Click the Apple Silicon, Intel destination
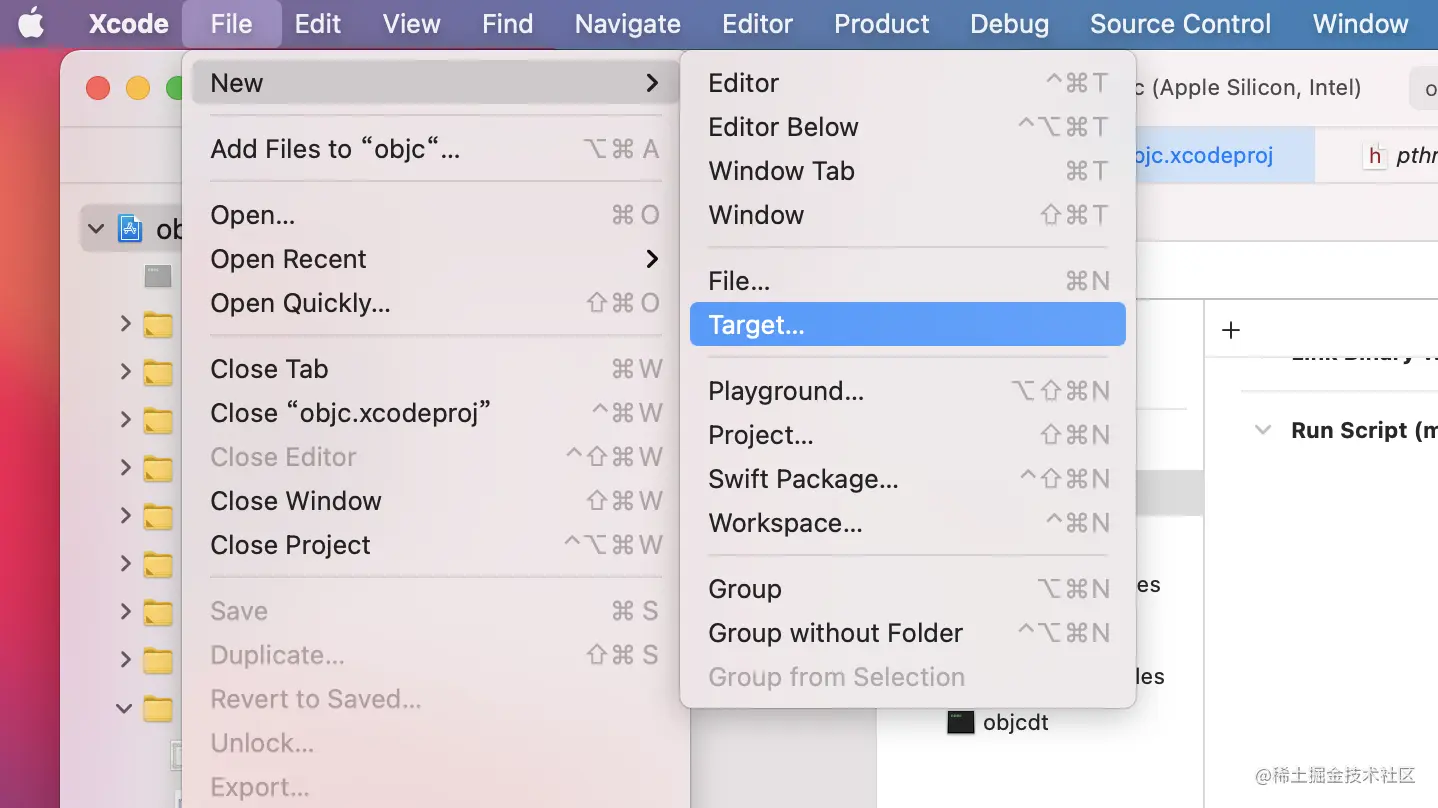Screen dimensions: 1438x808 coord(1246,88)
